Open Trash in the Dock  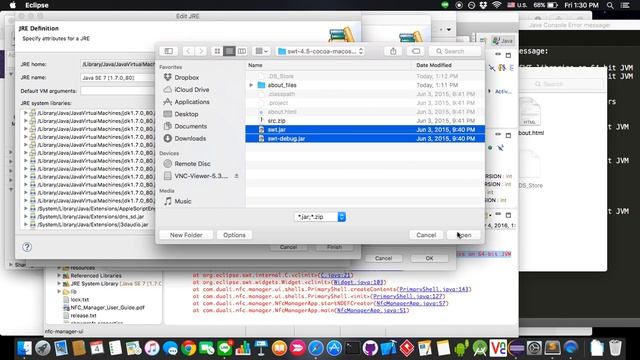[x=615, y=348]
